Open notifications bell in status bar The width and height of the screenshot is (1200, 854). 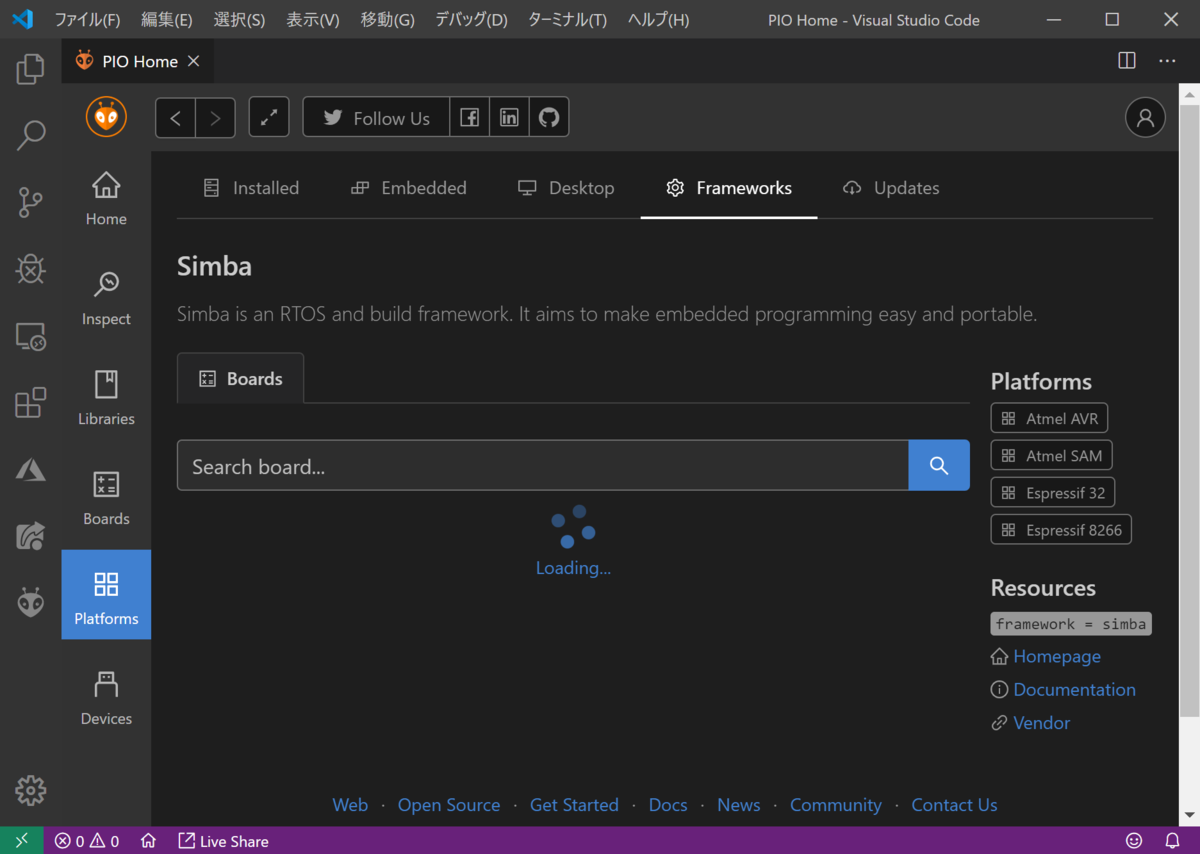point(1172,841)
